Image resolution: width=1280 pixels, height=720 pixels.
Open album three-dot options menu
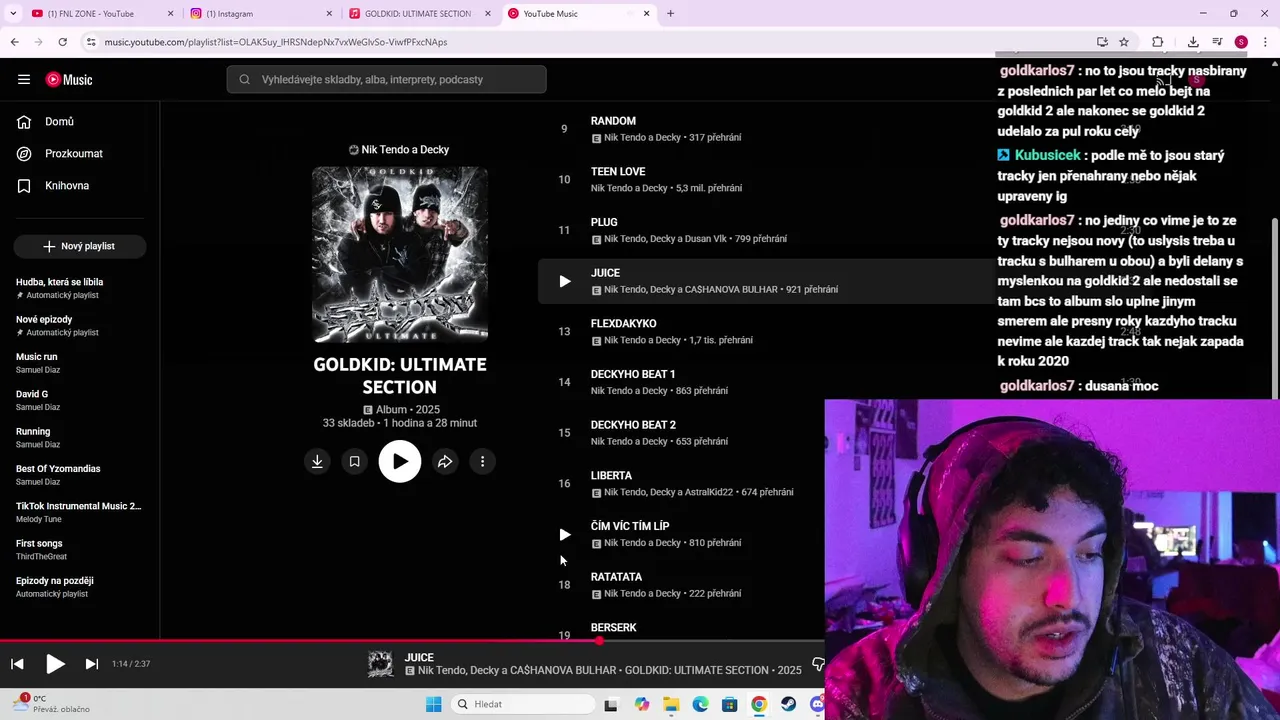pos(482,461)
